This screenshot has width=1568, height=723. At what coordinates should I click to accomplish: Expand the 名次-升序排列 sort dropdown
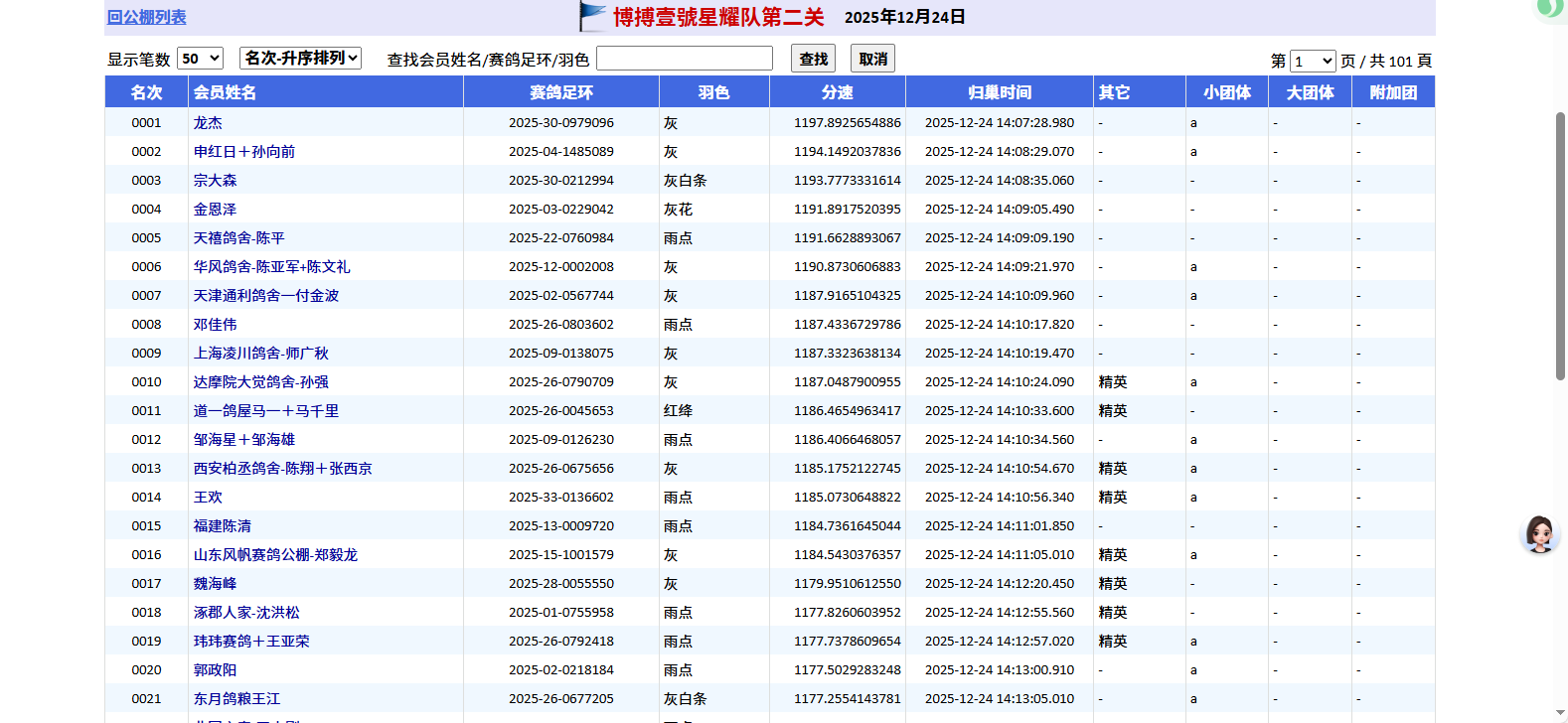coord(300,59)
